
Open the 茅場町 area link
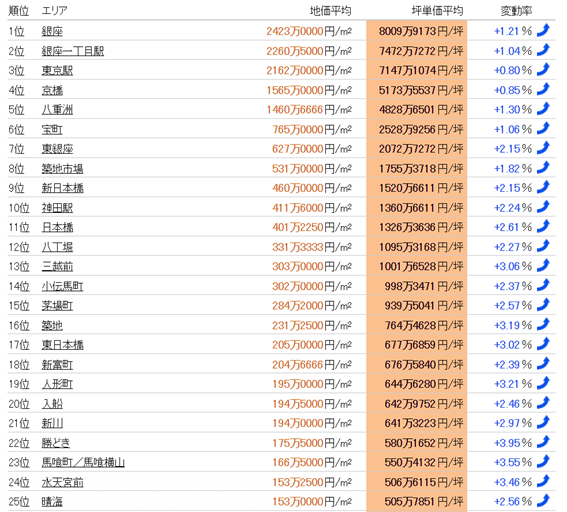coord(57,306)
